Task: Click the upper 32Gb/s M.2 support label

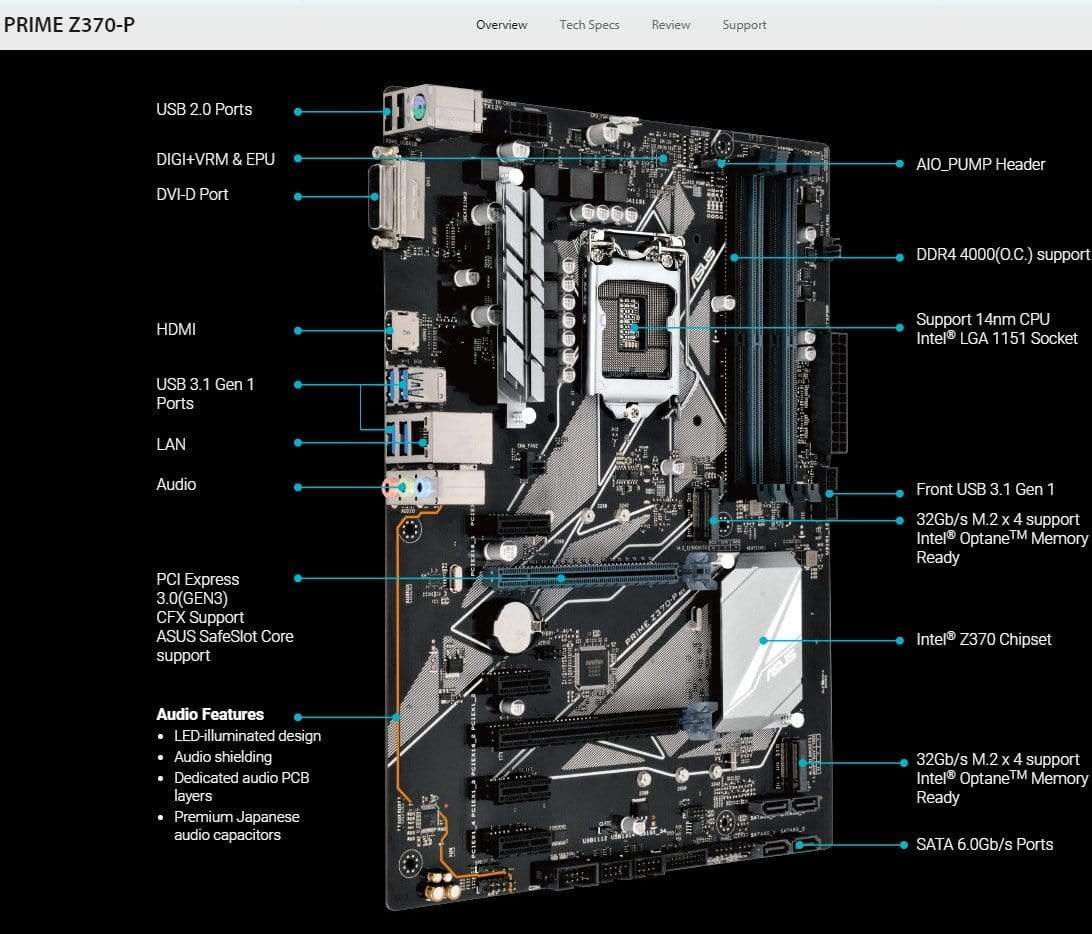Action: click(1000, 538)
